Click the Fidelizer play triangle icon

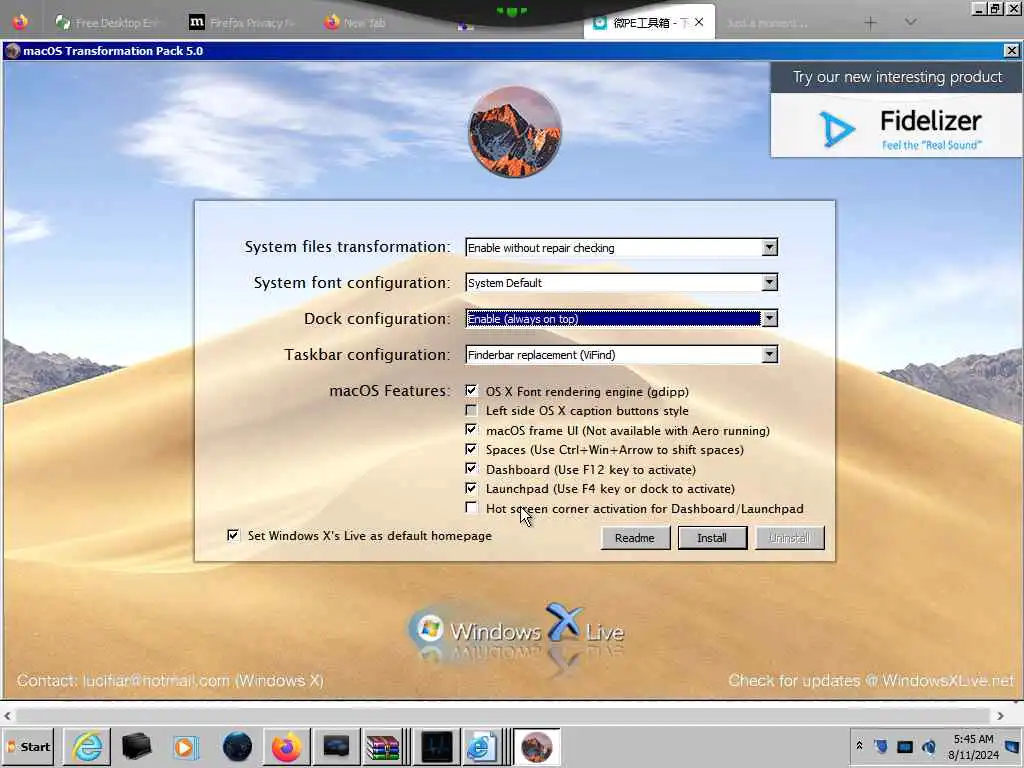[x=837, y=128]
